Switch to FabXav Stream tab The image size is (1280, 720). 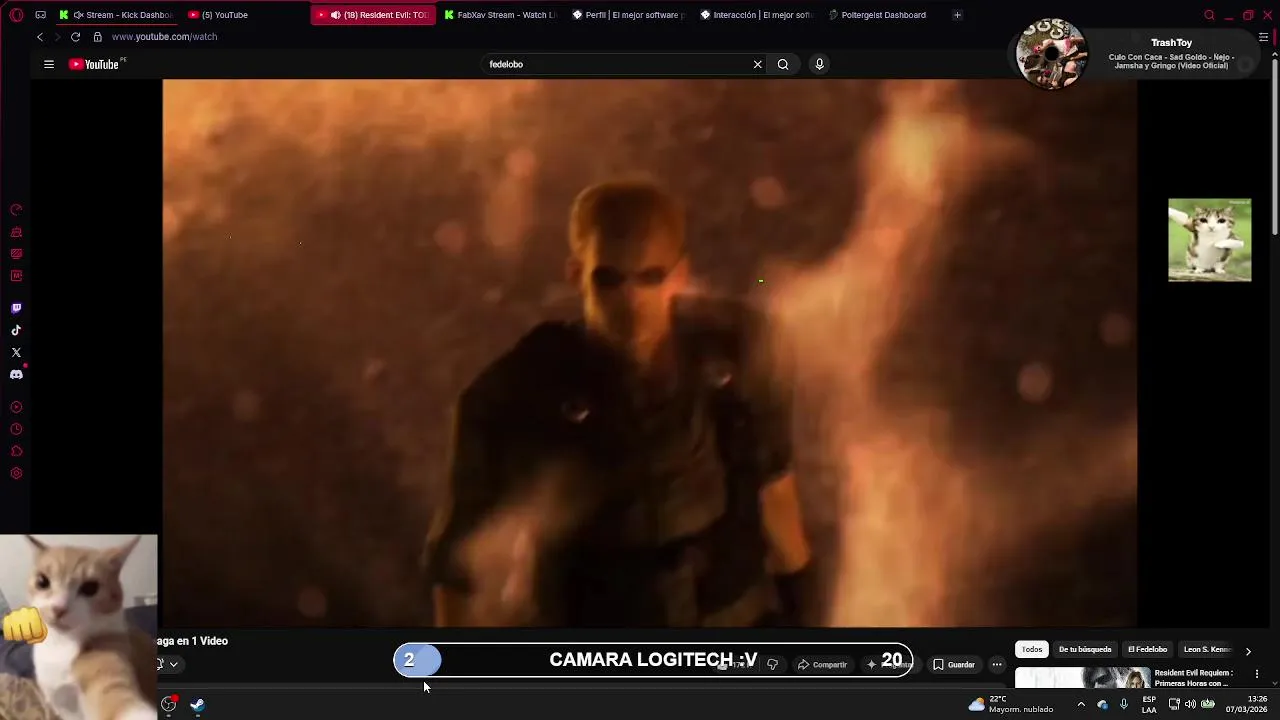point(501,15)
